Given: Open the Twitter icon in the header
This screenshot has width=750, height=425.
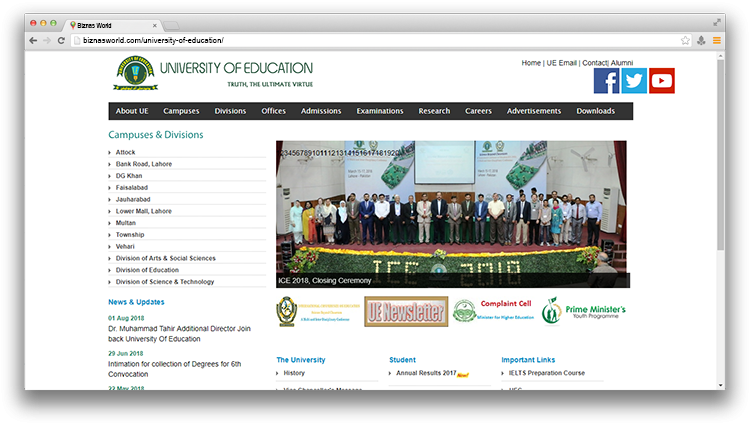Looking at the screenshot, I should (x=634, y=81).
